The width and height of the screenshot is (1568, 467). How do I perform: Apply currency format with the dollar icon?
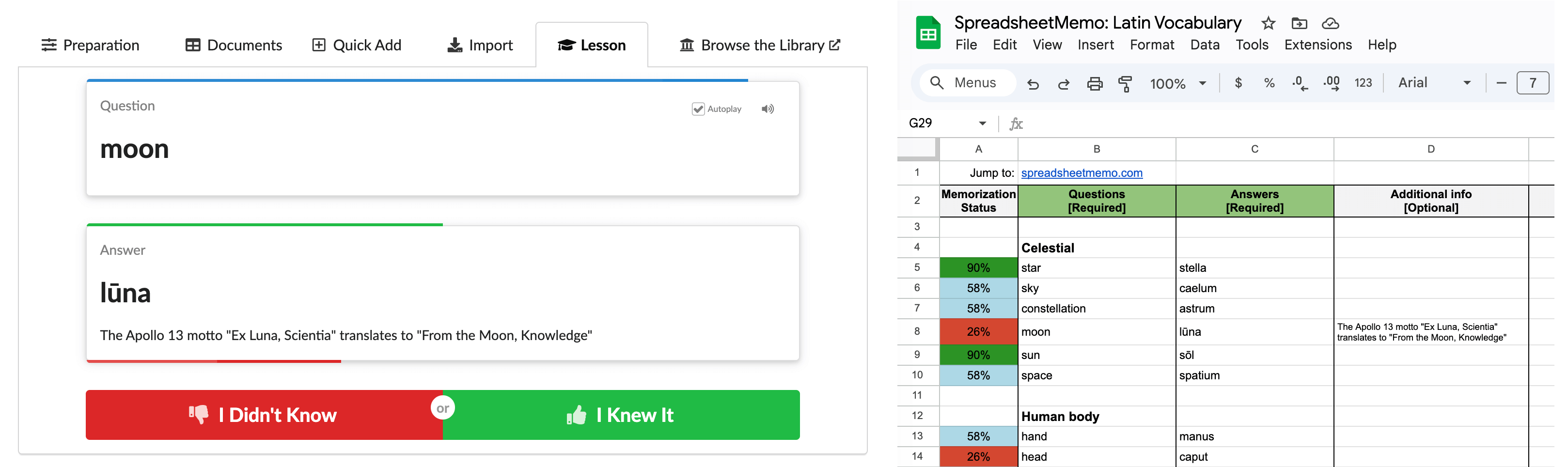(1238, 83)
